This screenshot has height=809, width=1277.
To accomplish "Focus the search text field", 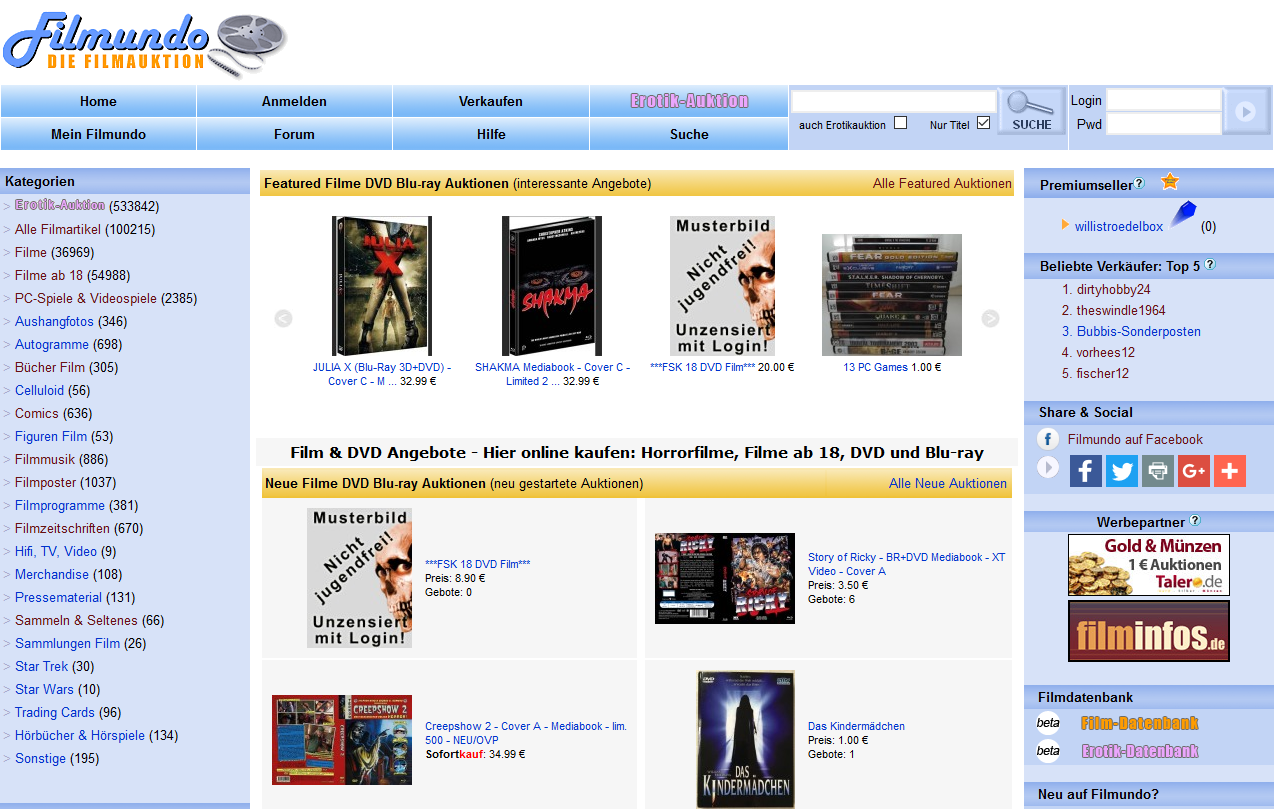I will click(894, 101).
